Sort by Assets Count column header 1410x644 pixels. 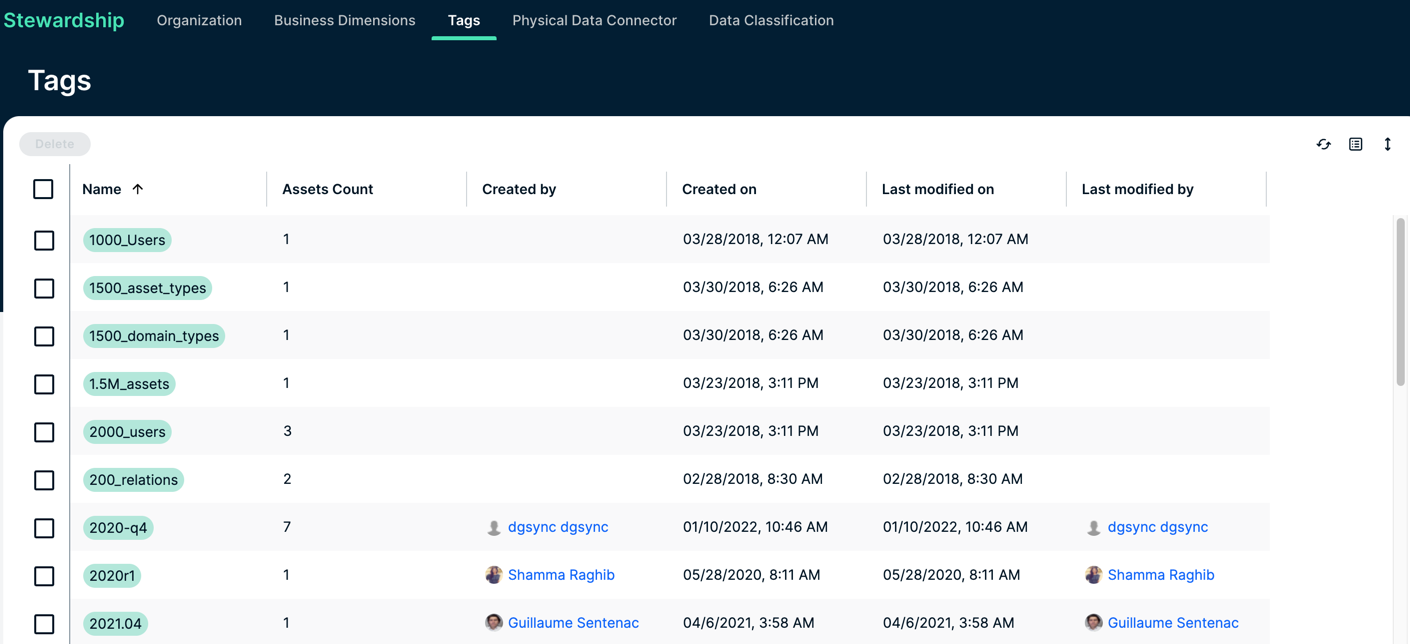point(327,189)
